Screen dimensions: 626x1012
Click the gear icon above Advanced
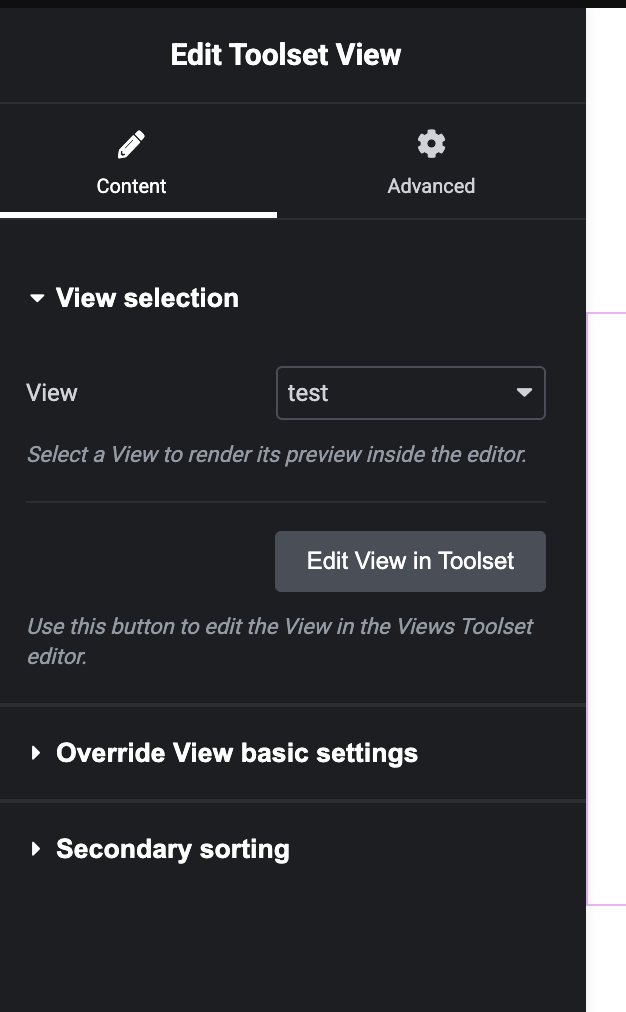(x=431, y=144)
